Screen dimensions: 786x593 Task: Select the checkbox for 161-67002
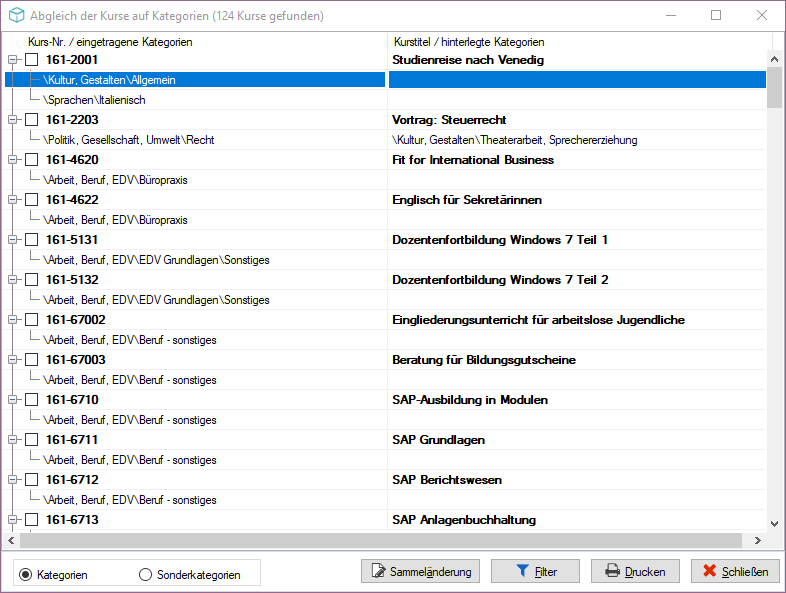(32, 320)
